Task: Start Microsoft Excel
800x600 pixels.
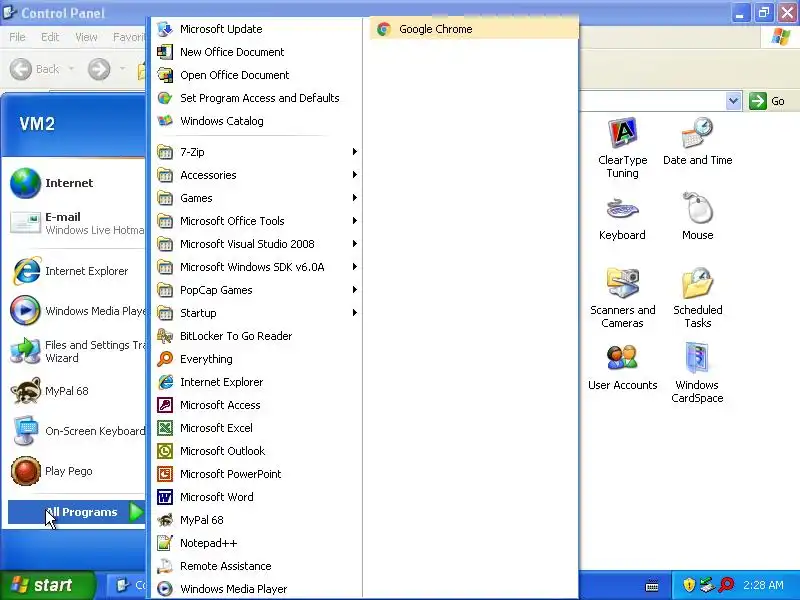Action: [257, 428]
